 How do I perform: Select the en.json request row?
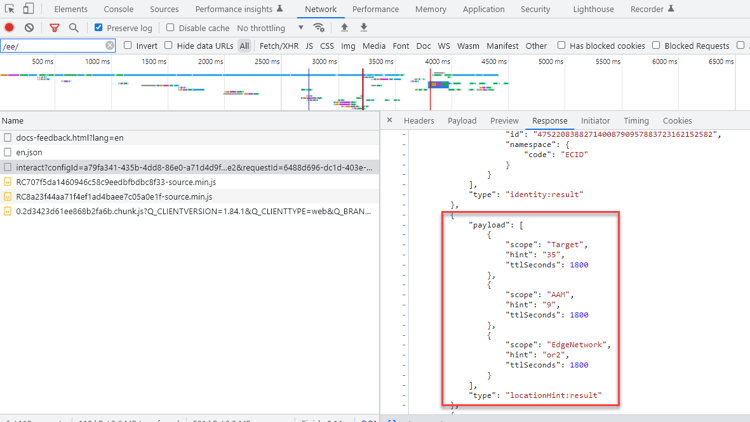(29, 152)
